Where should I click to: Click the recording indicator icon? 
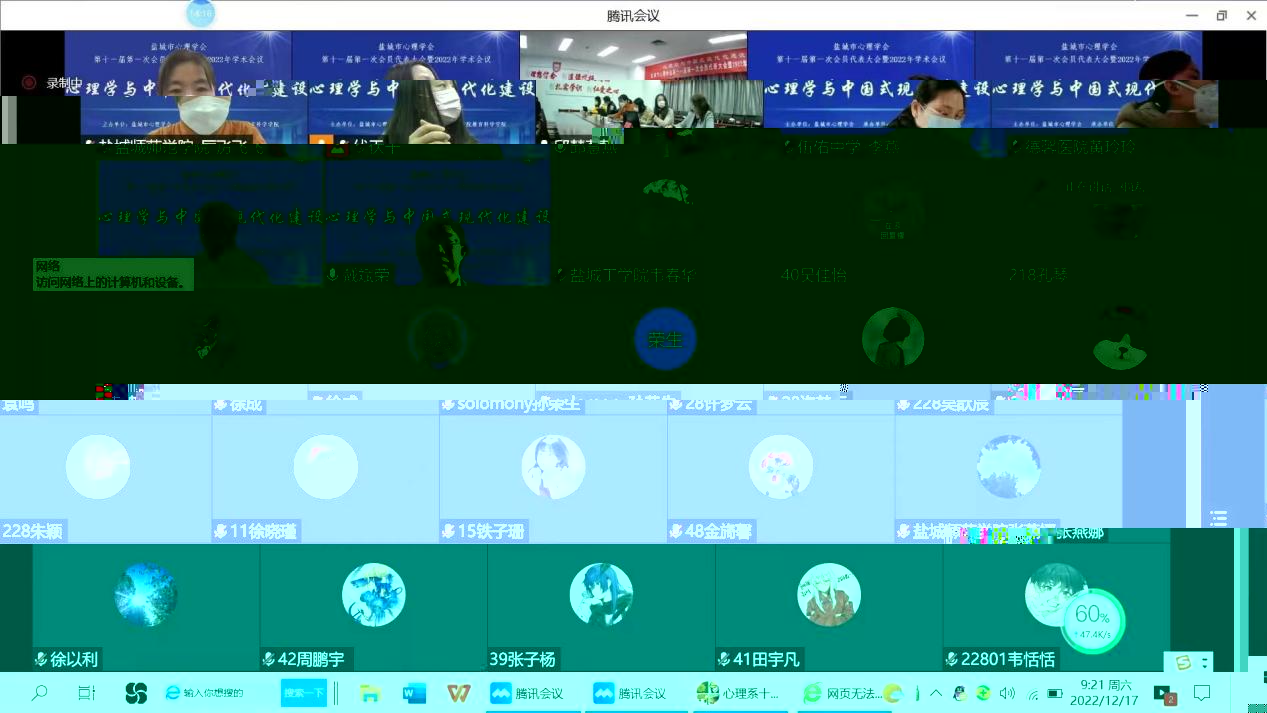tap(29, 83)
